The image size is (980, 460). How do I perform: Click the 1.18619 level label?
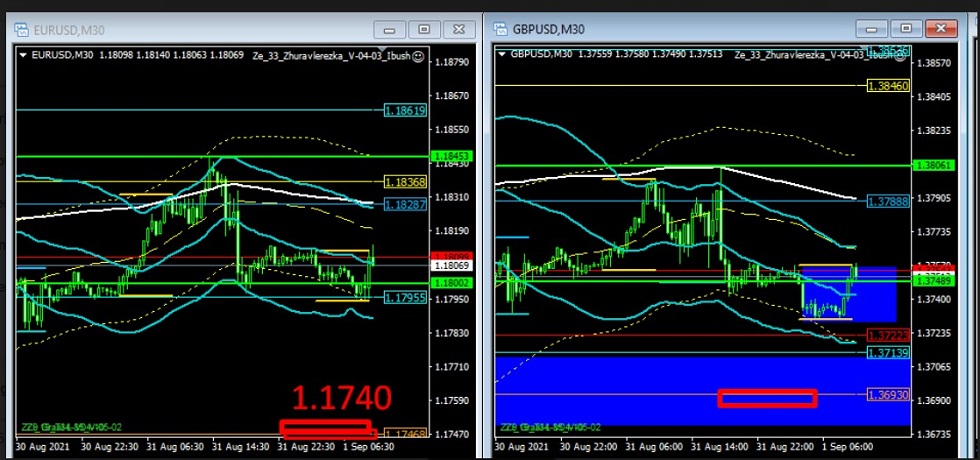(x=405, y=110)
